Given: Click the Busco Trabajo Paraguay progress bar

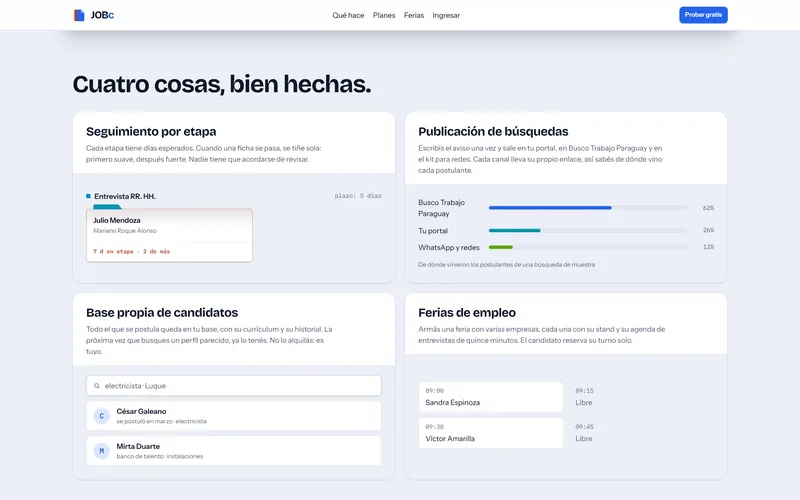Looking at the screenshot, I should click(x=588, y=208).
